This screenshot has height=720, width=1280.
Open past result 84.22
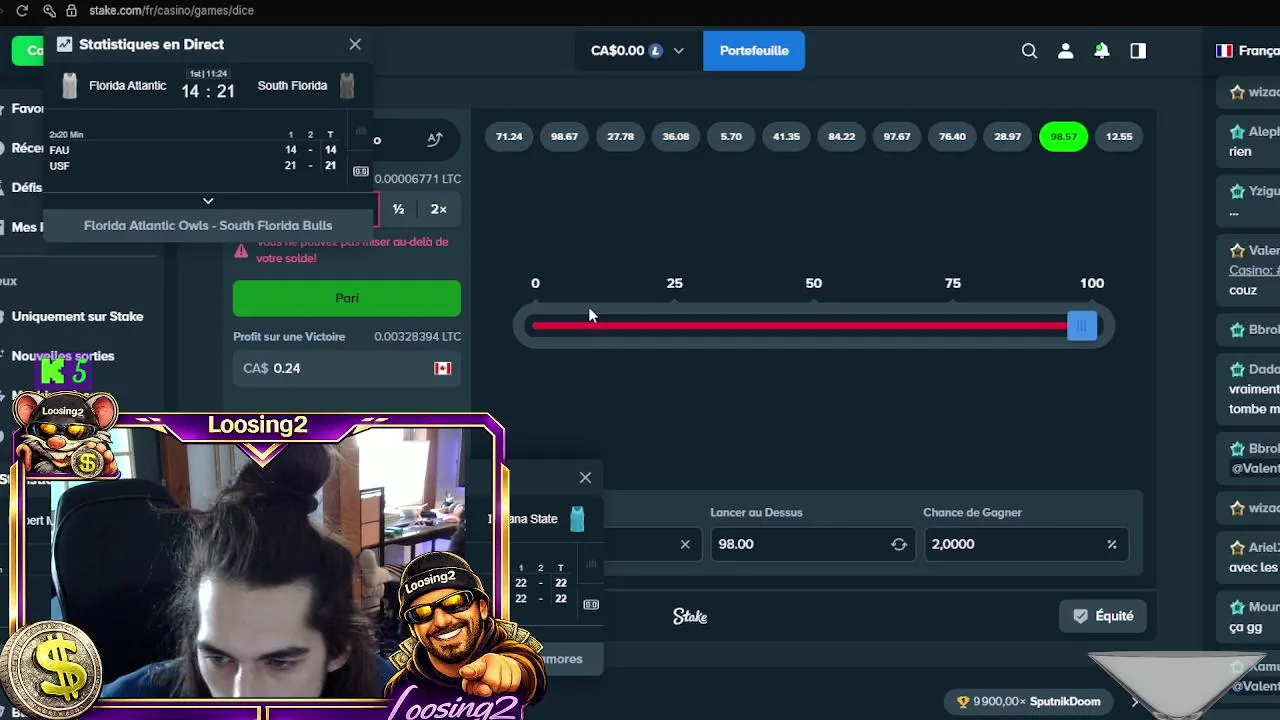pyautogui.click(x=842, y=136)
